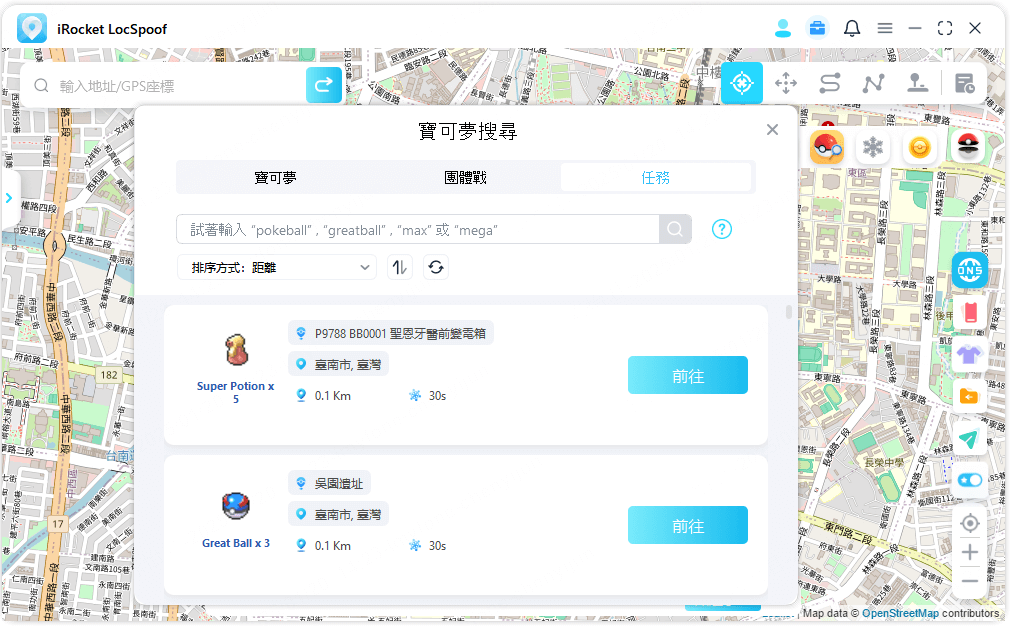Click the magnifier search button in dialog

[x=675, y=230]
